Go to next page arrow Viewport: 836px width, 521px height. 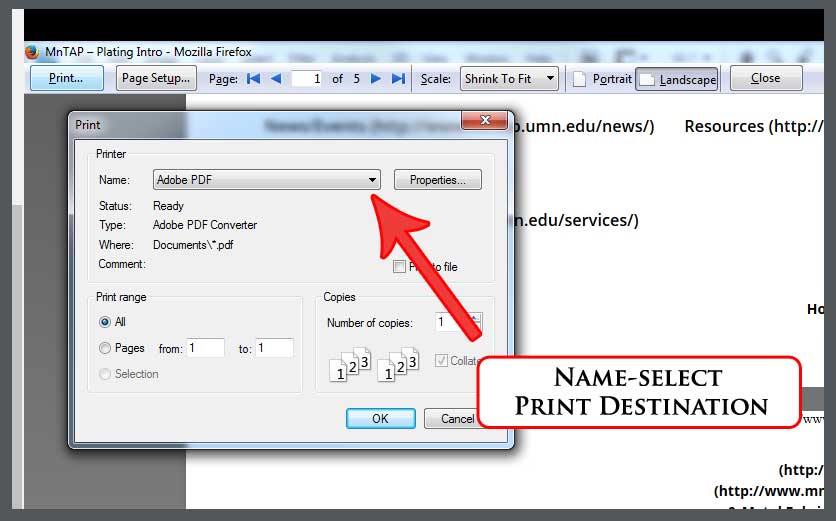376,79
